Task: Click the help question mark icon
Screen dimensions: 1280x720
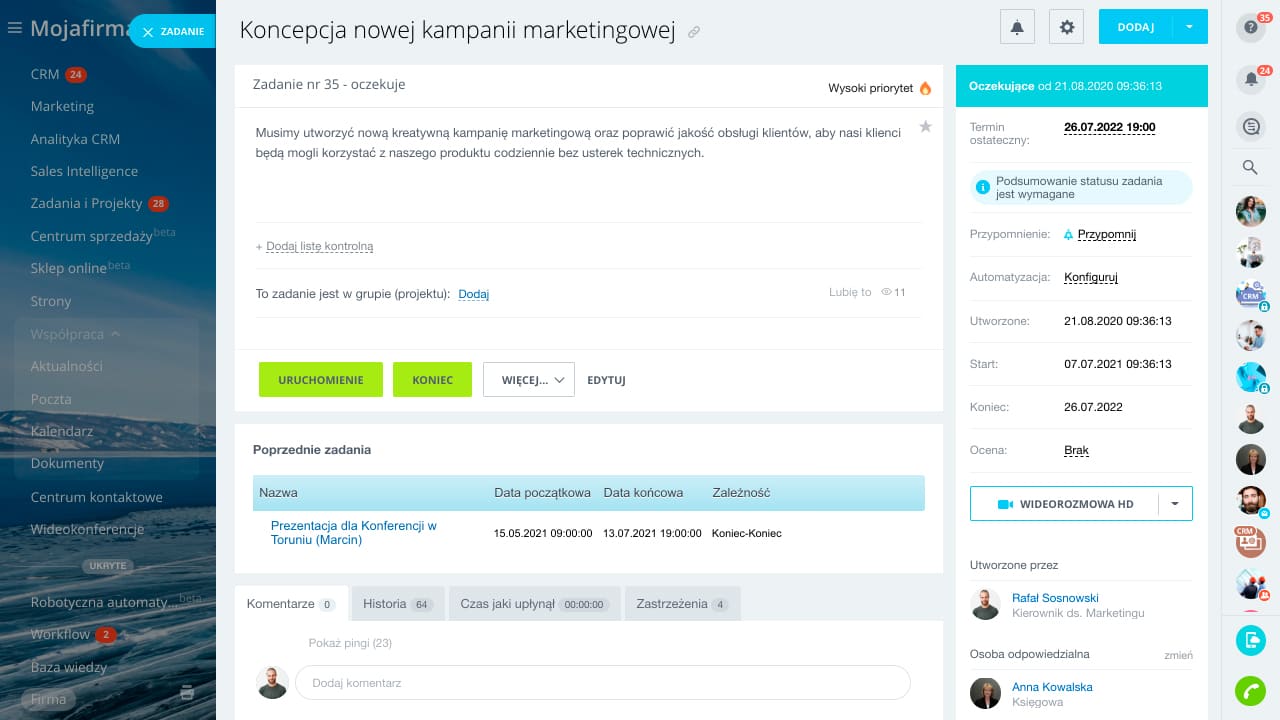Action: click(x=1250, y=28)
